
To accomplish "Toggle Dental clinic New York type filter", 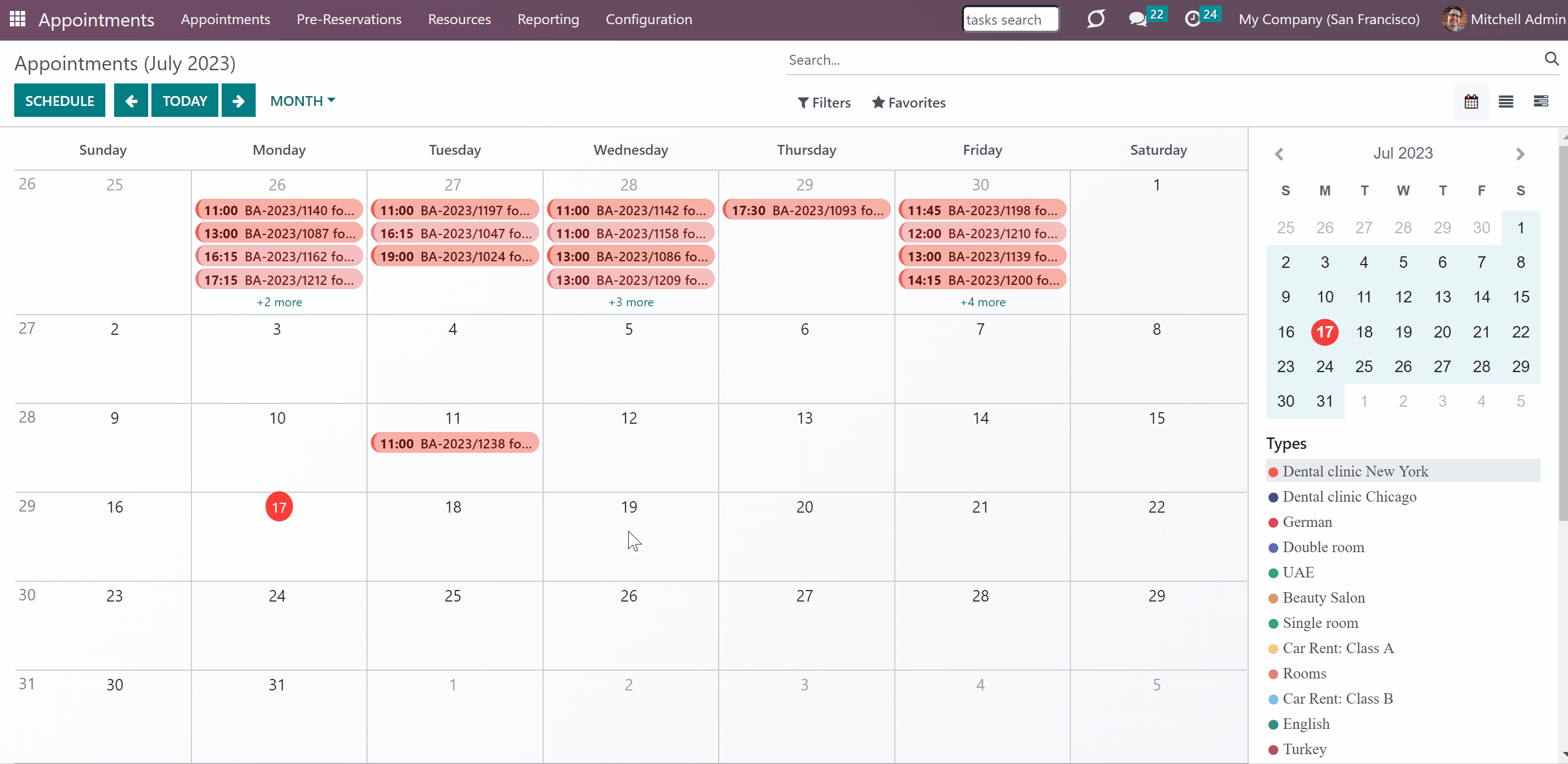I will (1402, 470).
